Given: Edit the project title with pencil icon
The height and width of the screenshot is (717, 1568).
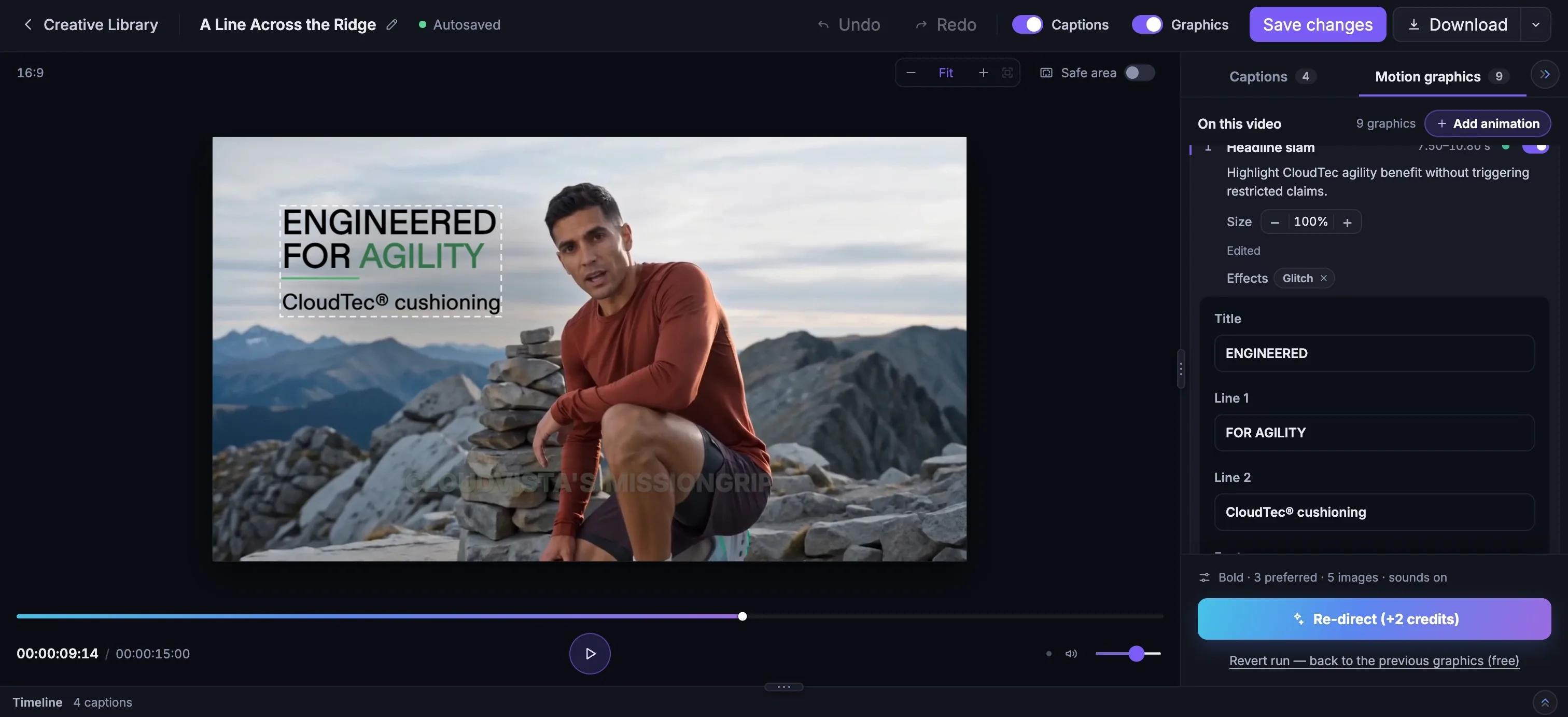Looking at the screenshot, I should click(392, 24).
